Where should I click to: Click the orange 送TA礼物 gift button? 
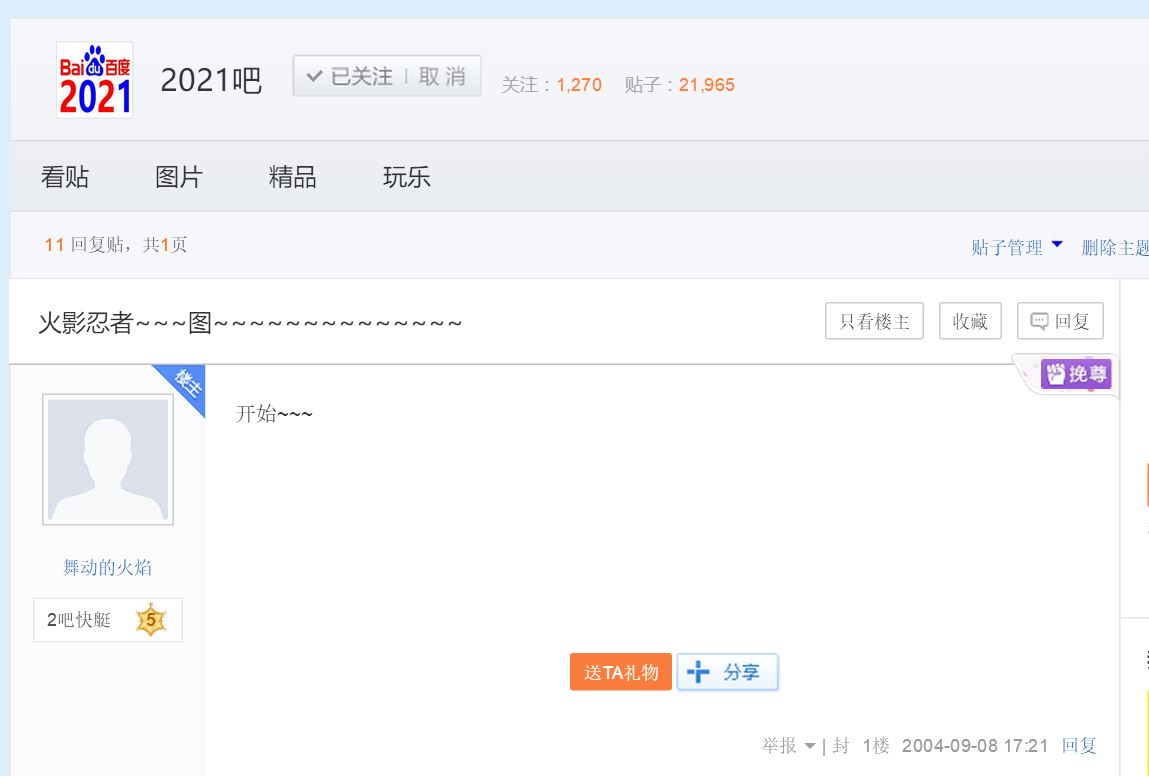(x=620, y=671)
